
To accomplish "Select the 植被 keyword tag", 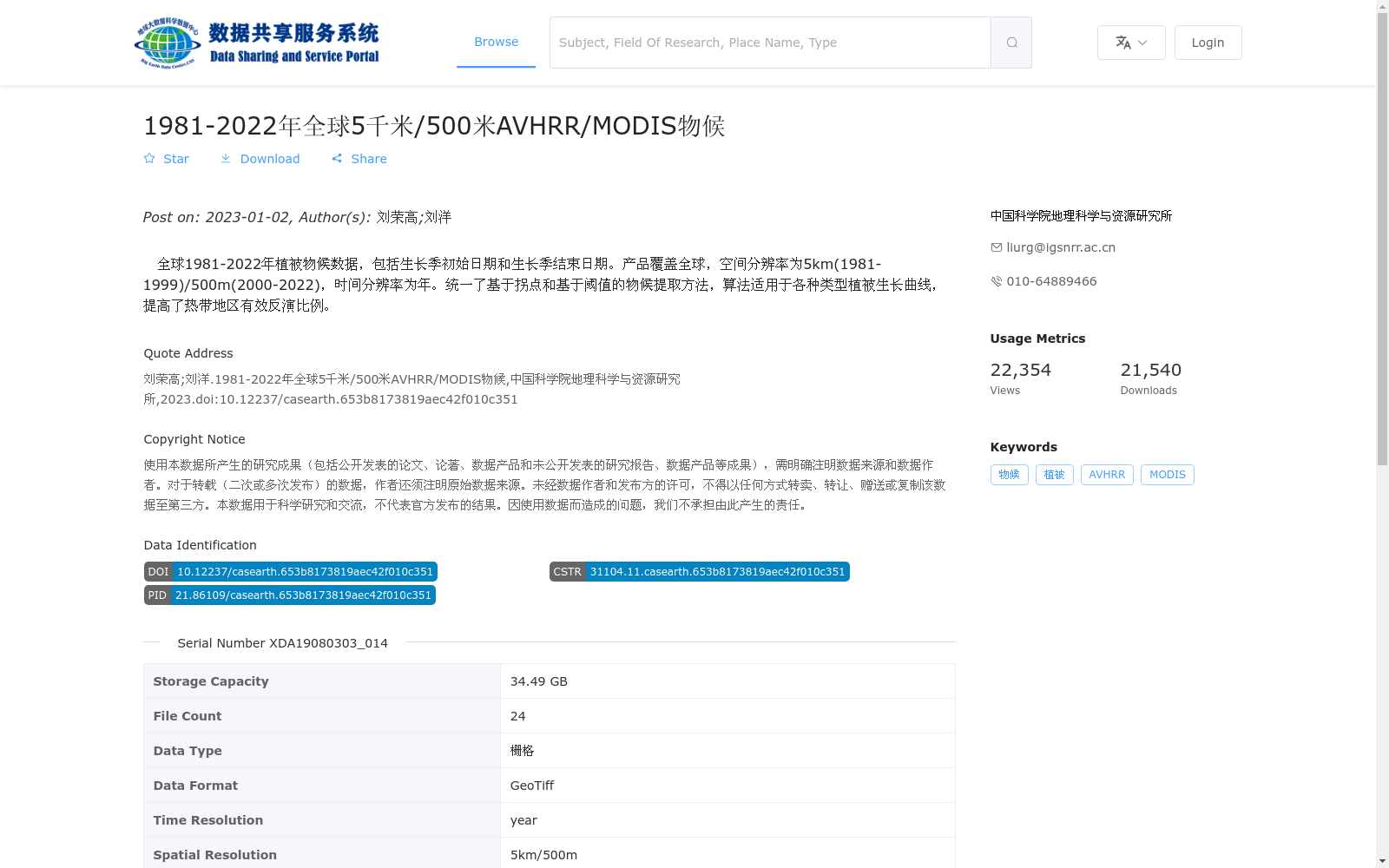I will 1054,475.
